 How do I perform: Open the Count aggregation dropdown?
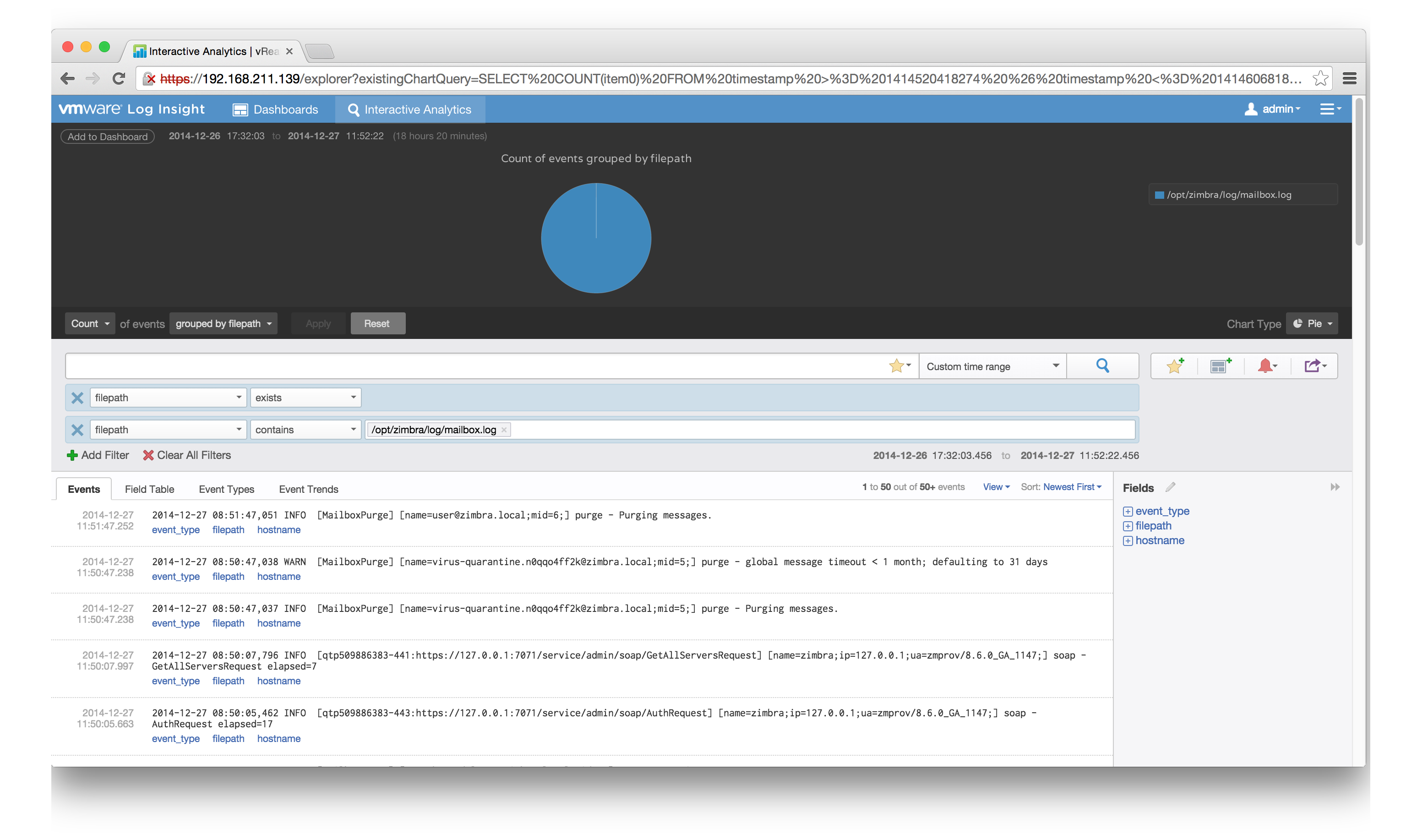(90, 324)
